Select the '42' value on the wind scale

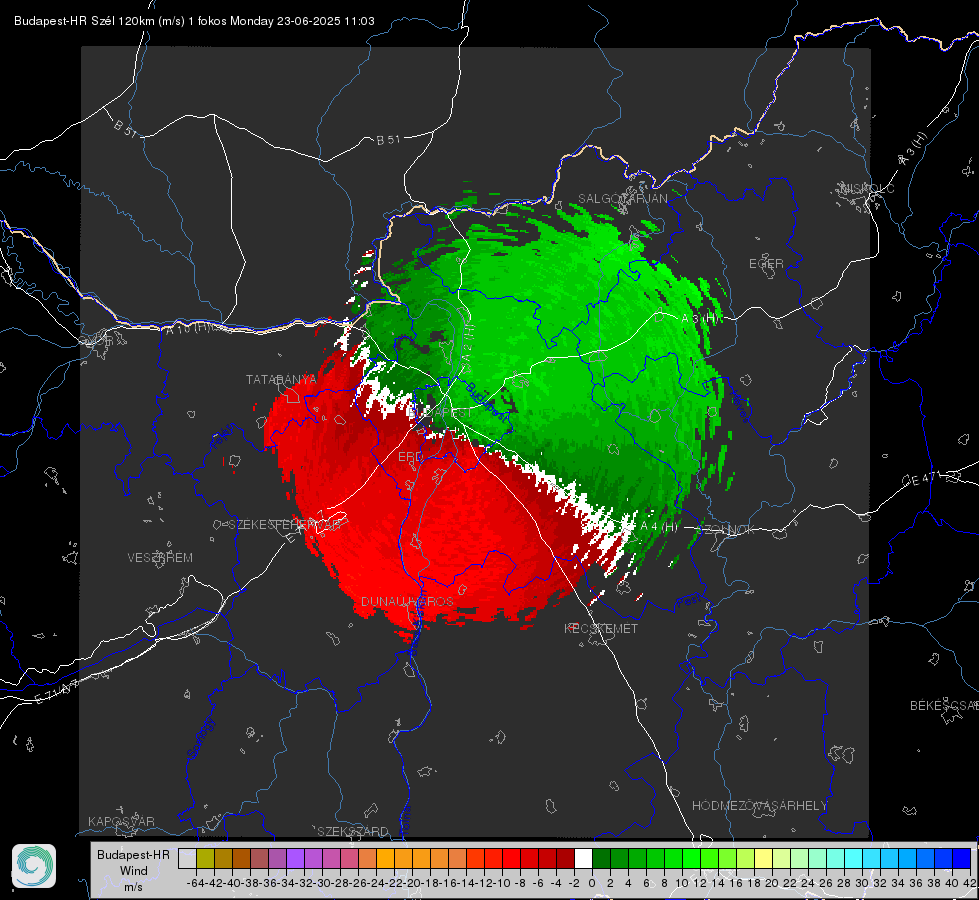[x=969, y=883]
